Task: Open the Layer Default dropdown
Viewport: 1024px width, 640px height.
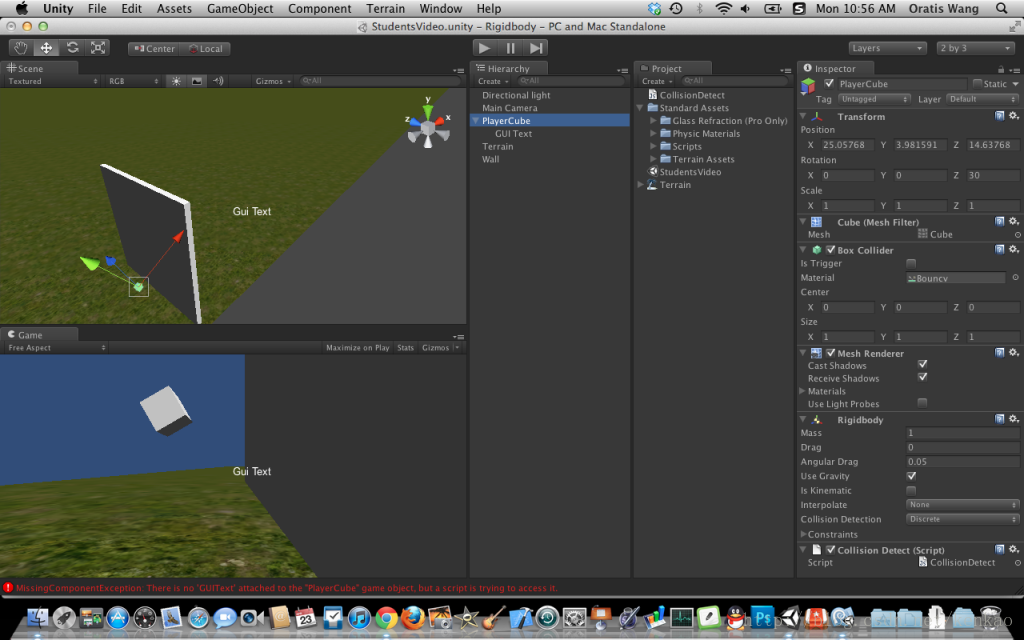Action: click(x=982, y=99)
